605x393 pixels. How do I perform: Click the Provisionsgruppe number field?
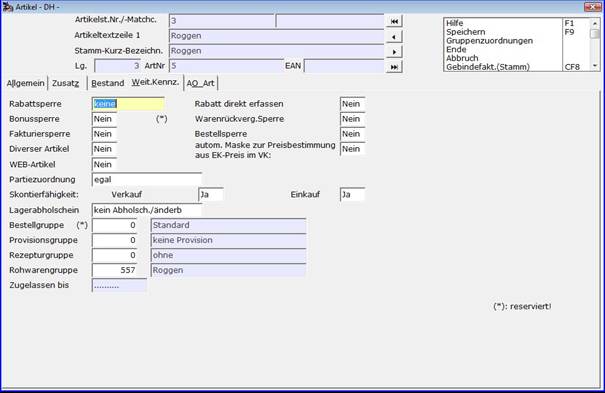click(114, 240)
